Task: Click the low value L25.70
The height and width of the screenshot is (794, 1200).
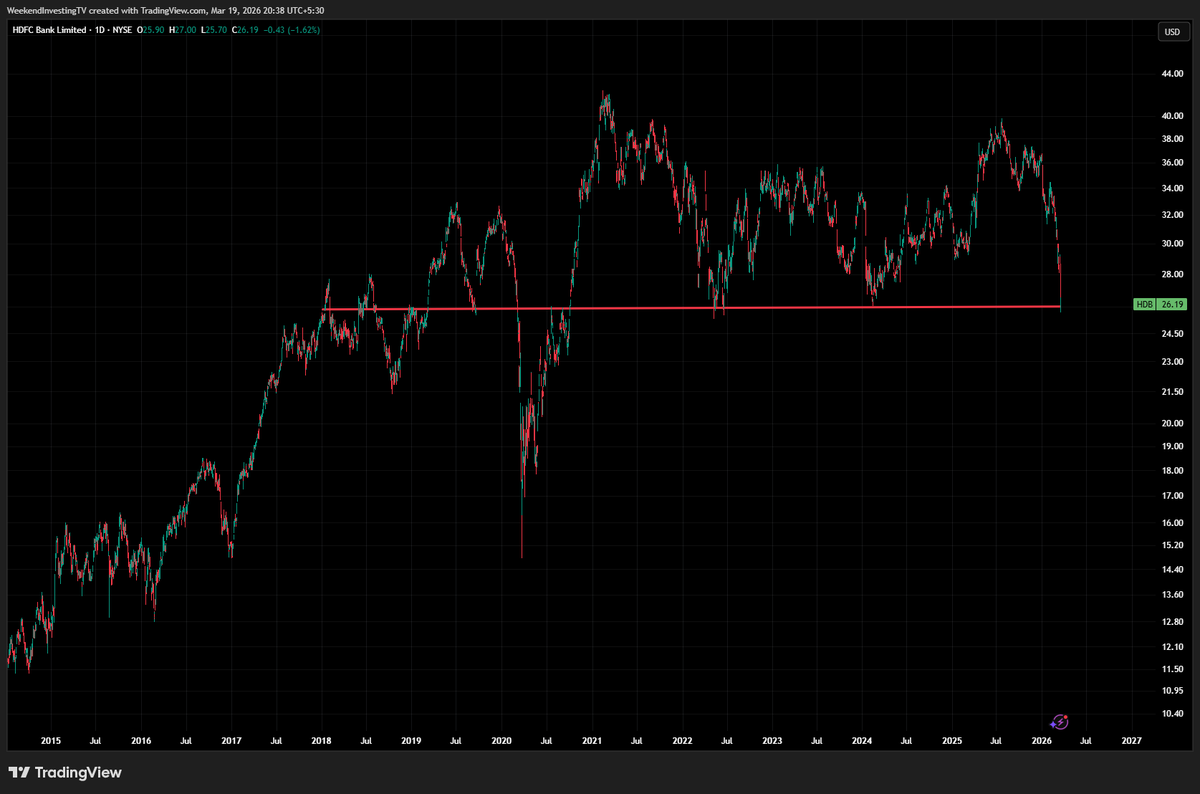Action: (x=213, y=30)
